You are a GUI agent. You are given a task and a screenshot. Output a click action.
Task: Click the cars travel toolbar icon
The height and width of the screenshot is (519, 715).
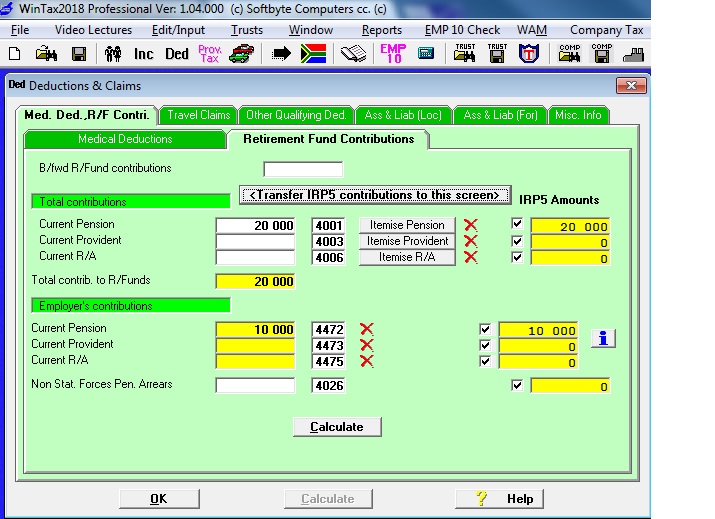242,54
